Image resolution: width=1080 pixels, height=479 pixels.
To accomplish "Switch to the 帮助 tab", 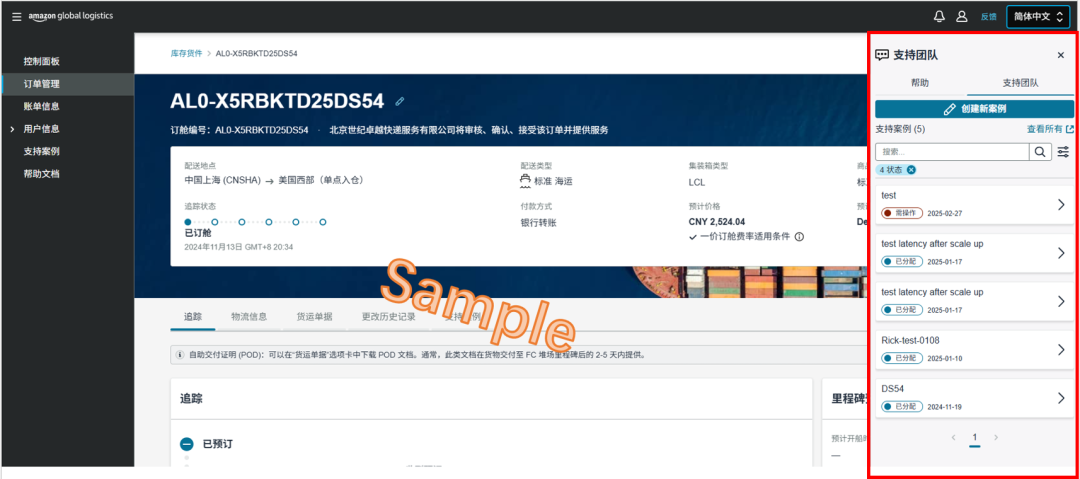I will pos(920,83).
